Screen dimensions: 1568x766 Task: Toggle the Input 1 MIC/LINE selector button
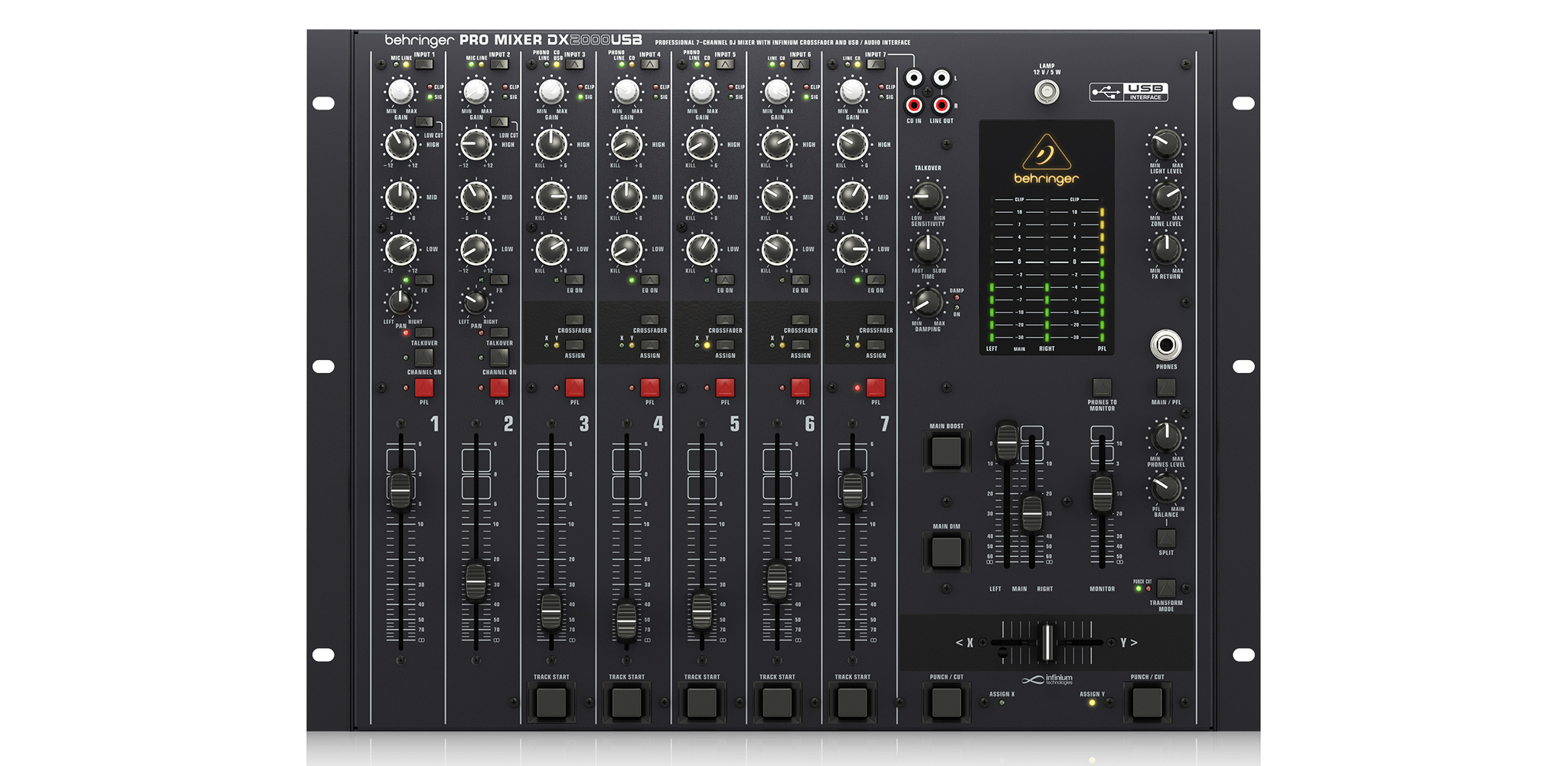point(423,65)
